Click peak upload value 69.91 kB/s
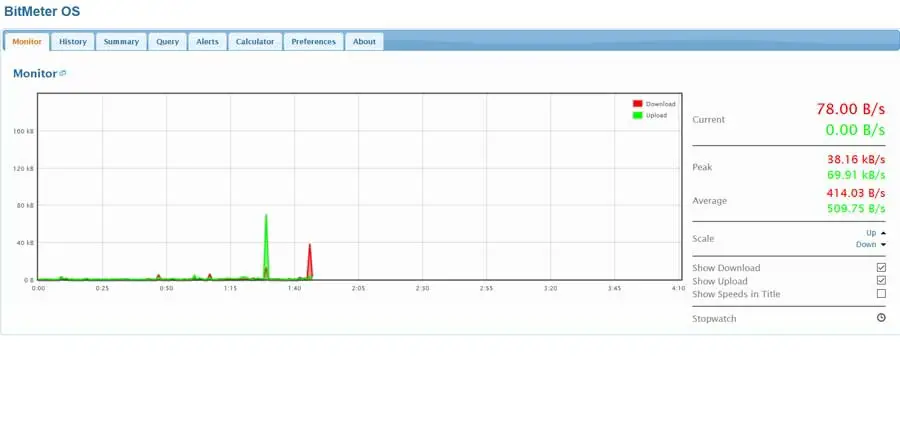This screenshot has height=428, width=900. [856, 174]
